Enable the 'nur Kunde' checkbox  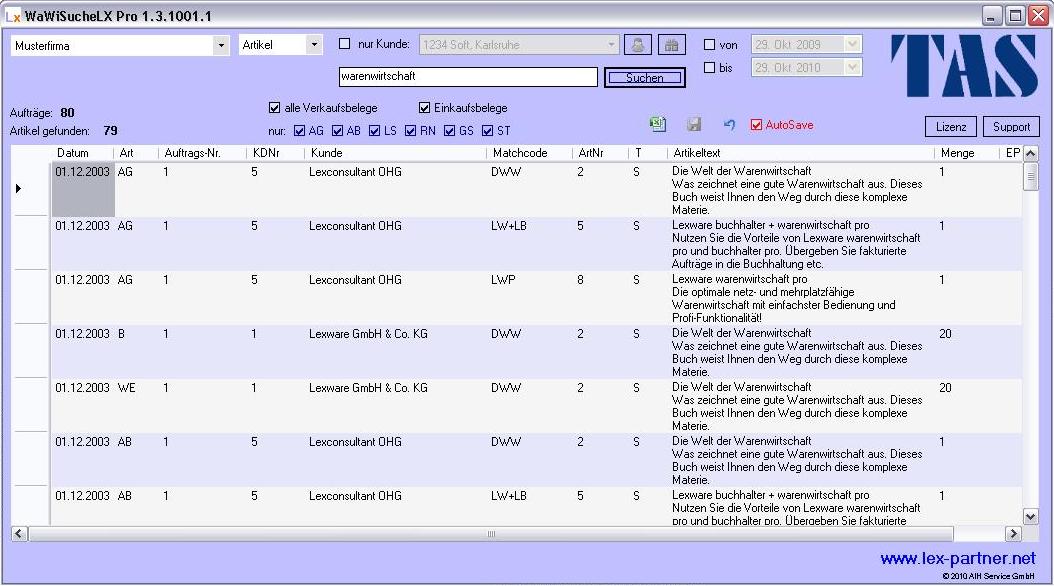(344, 44)
